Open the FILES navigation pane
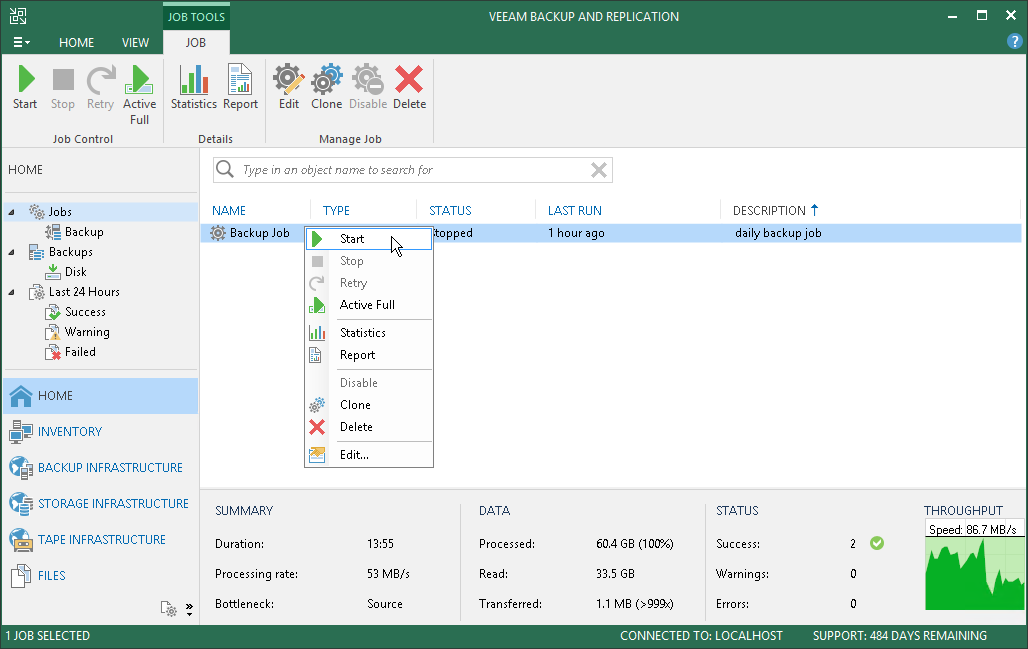Screen dimensions: 1028x649 point(101,576)
